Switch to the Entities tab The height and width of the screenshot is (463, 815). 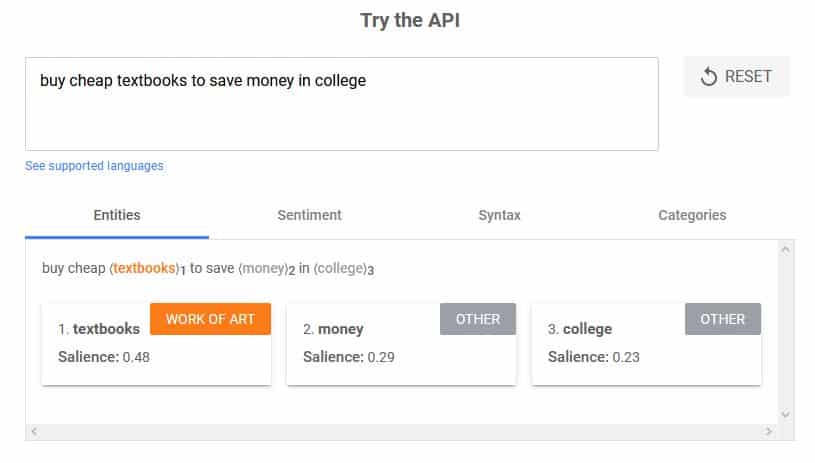click(x=117, y=215)
